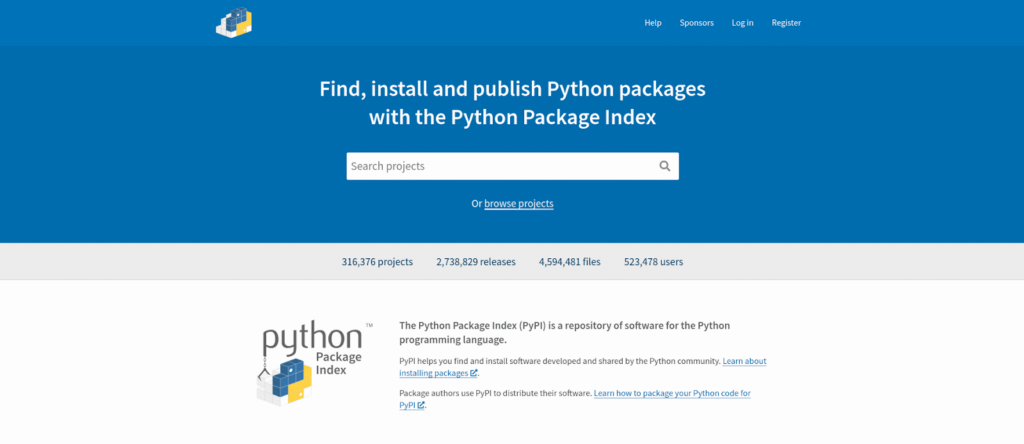Click the '2,738,829 releases' statistic
This screenshot has width=1024, height=444.
click(x=476, y=262)
